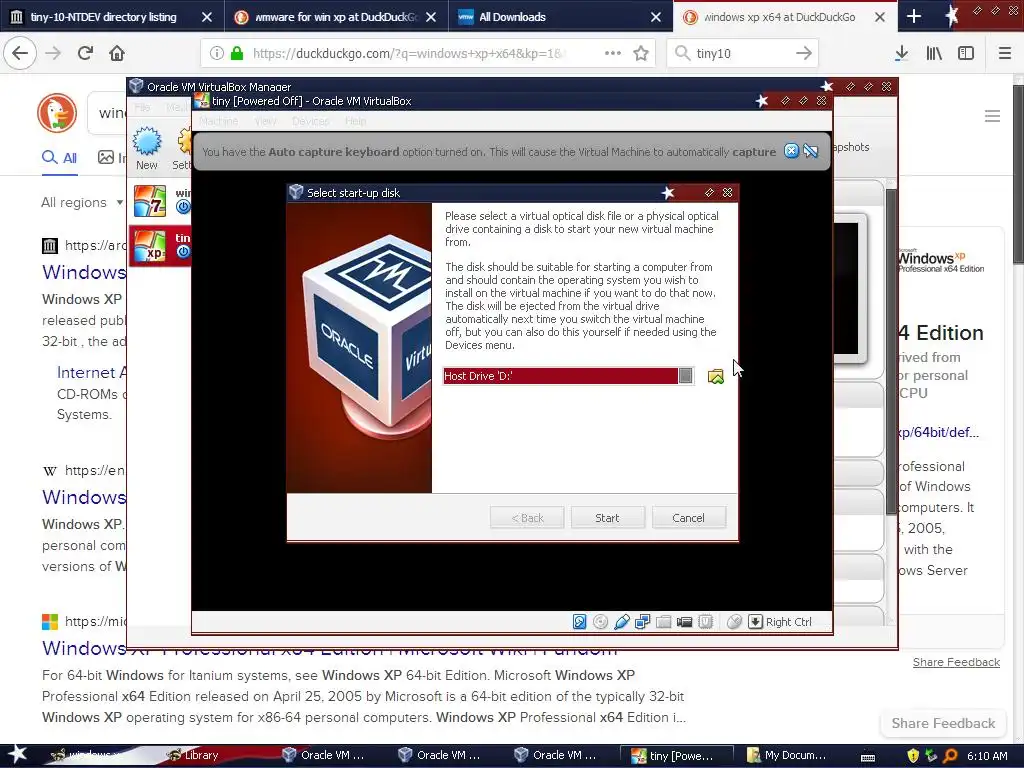This screenshot has width=1024, height=768.
Task: Click Share Feedback button at bottom right
Action: coord(943,723)
